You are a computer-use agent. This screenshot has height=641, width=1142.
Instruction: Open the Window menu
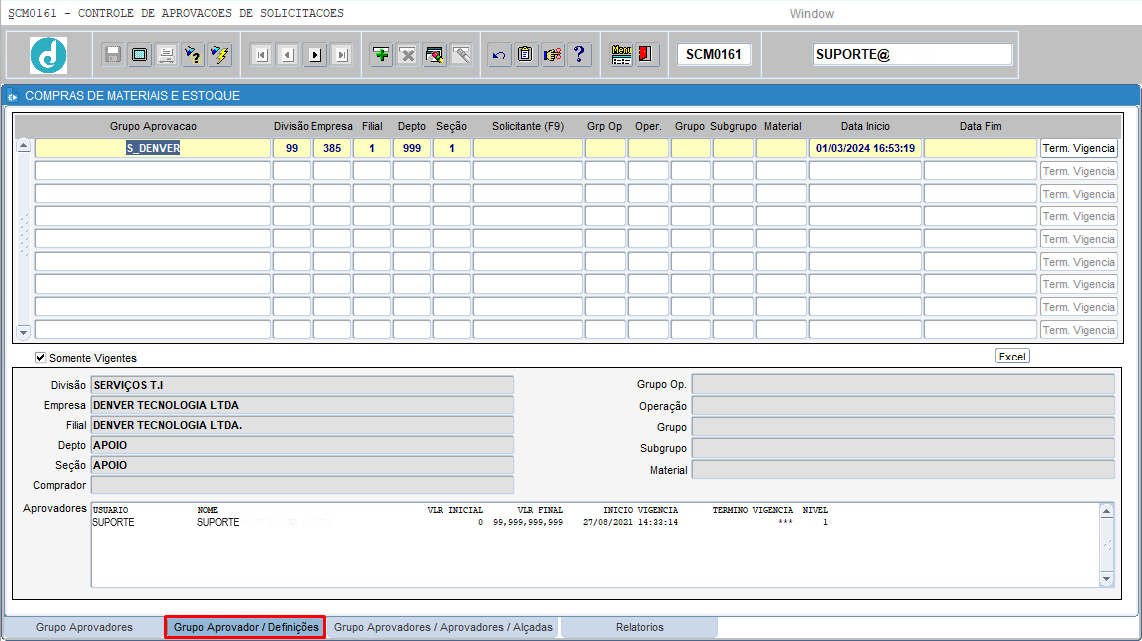tap(811, 14)
